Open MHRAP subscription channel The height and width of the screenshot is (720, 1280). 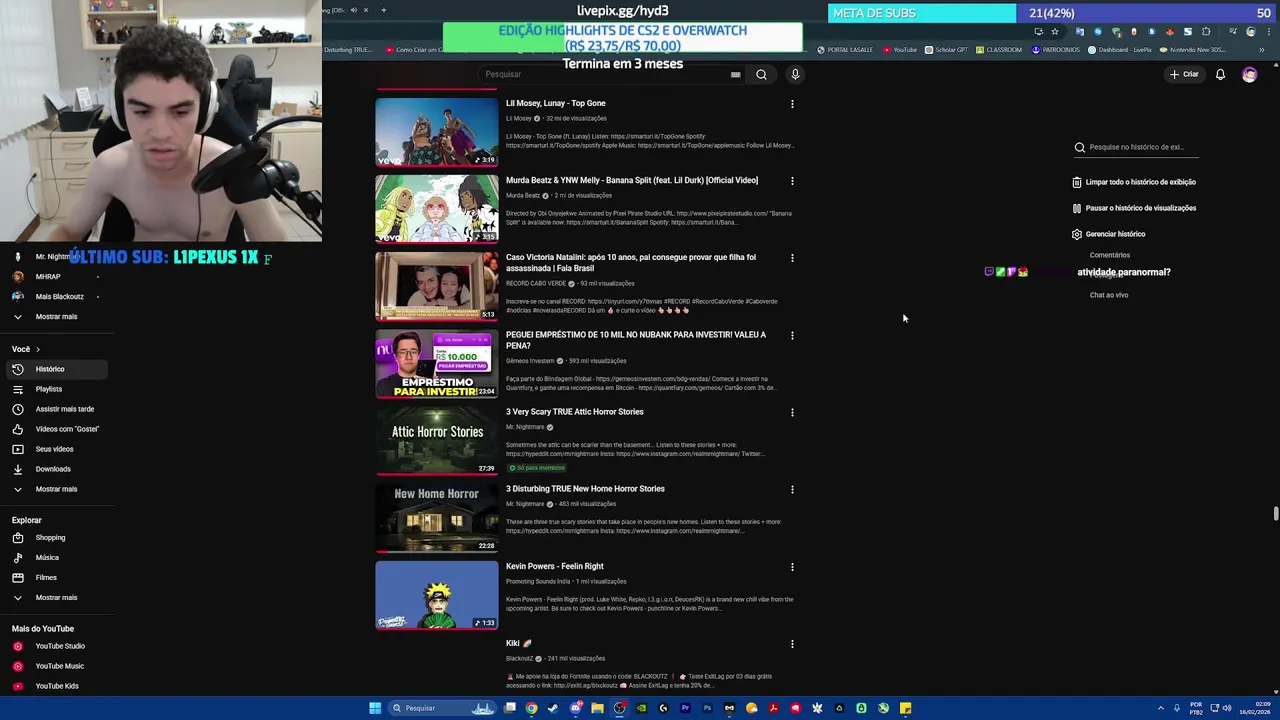(x=56, y=276)
